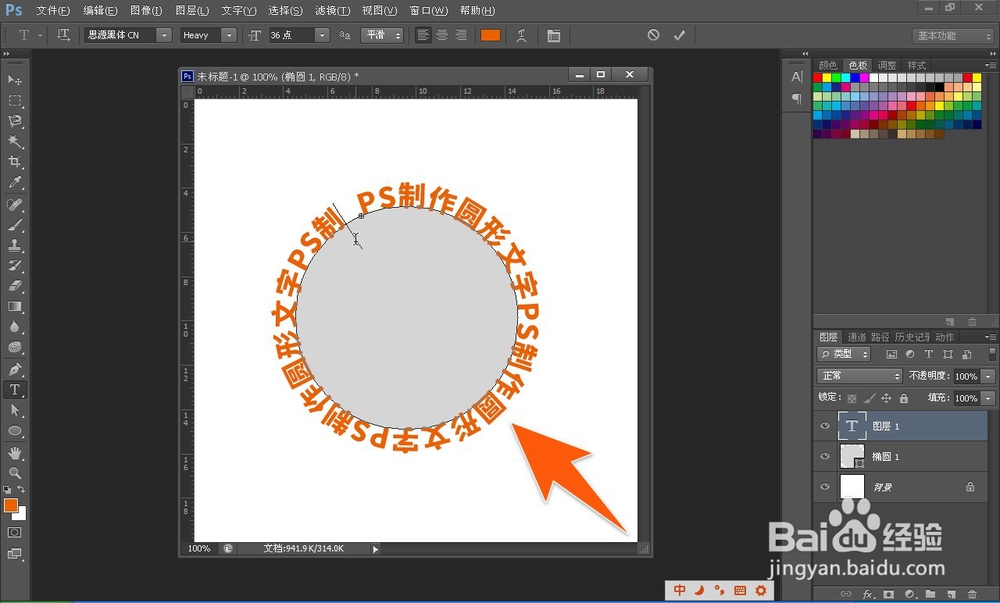Select the Move tool
This screenshot has height=603, width=1000.
(14, 80)
